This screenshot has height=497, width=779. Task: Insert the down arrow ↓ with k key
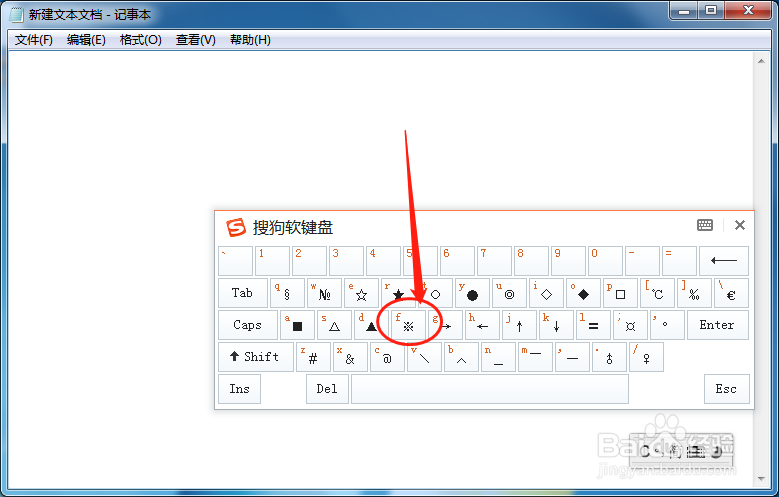click(556, 325)
